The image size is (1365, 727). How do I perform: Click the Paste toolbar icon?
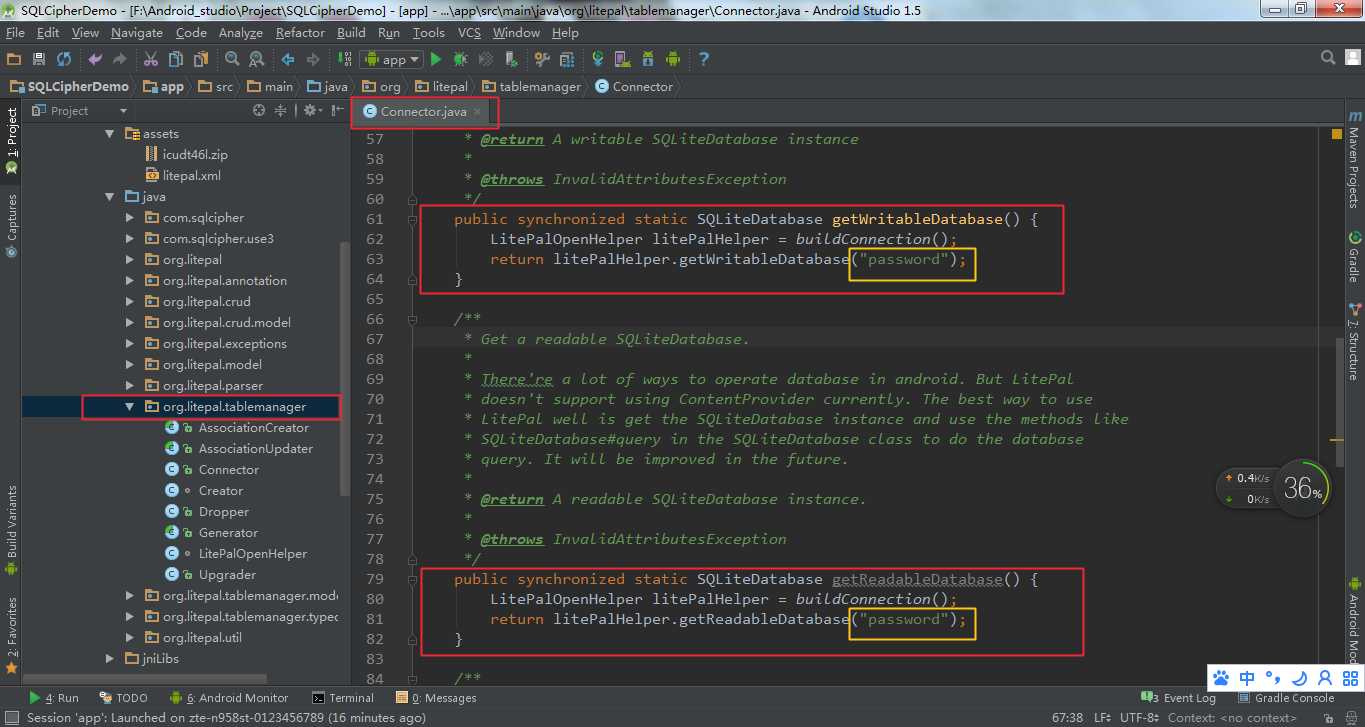(x=200, y=60)
